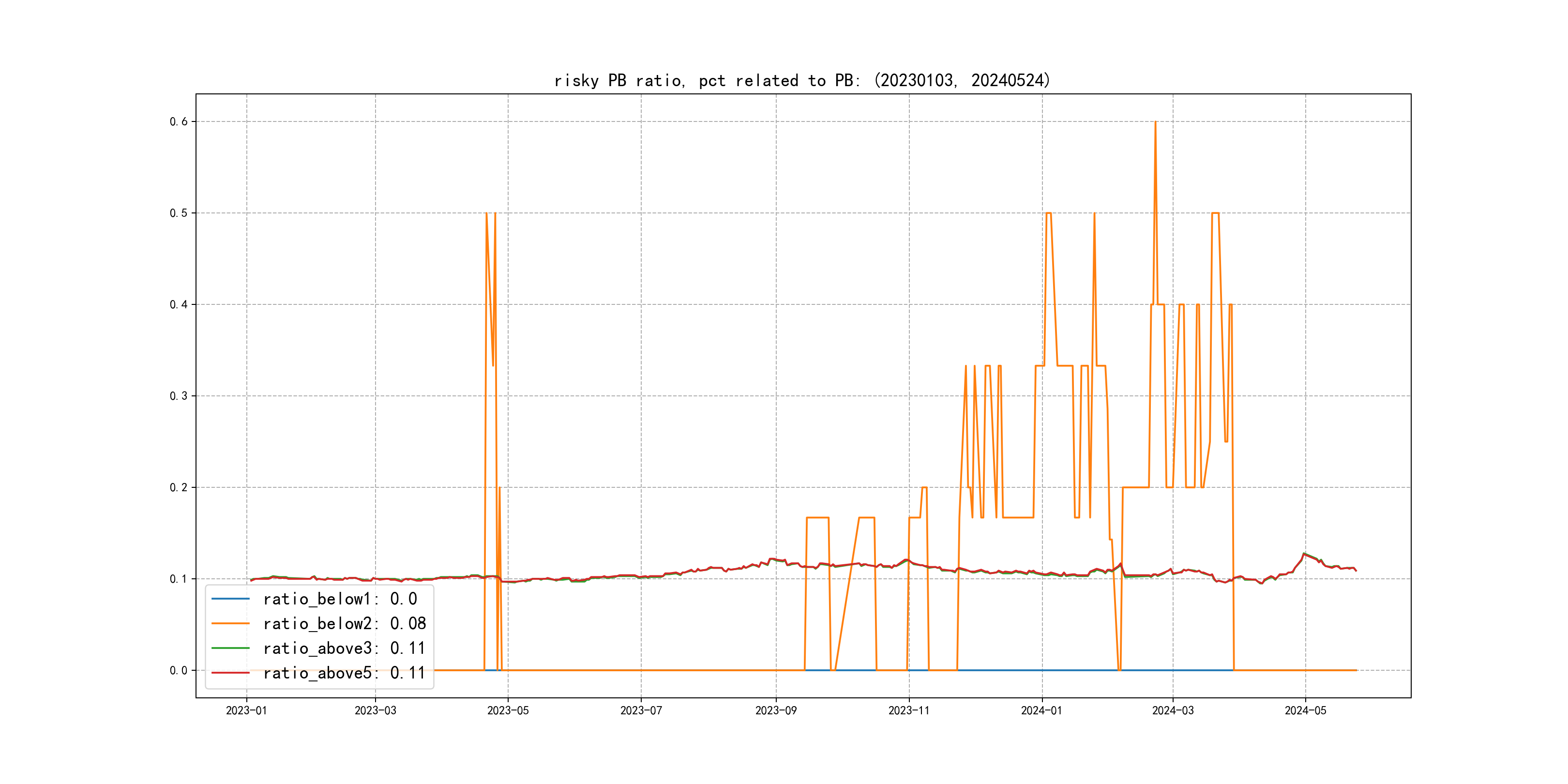
Task: Click the 2023-05 x-axis tick label
Action: 508,710
